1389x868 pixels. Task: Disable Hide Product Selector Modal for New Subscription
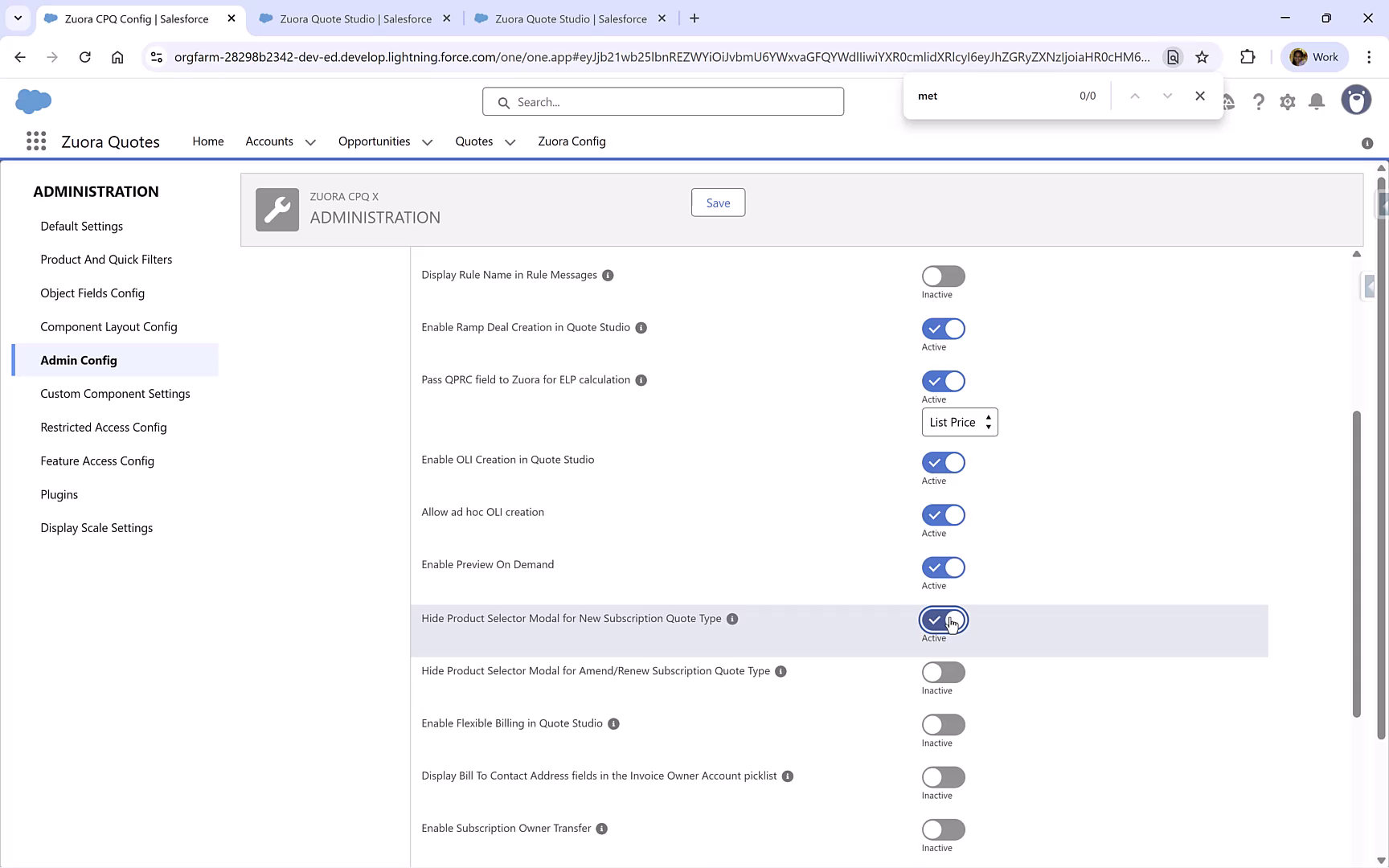click(x=943, y=620)
